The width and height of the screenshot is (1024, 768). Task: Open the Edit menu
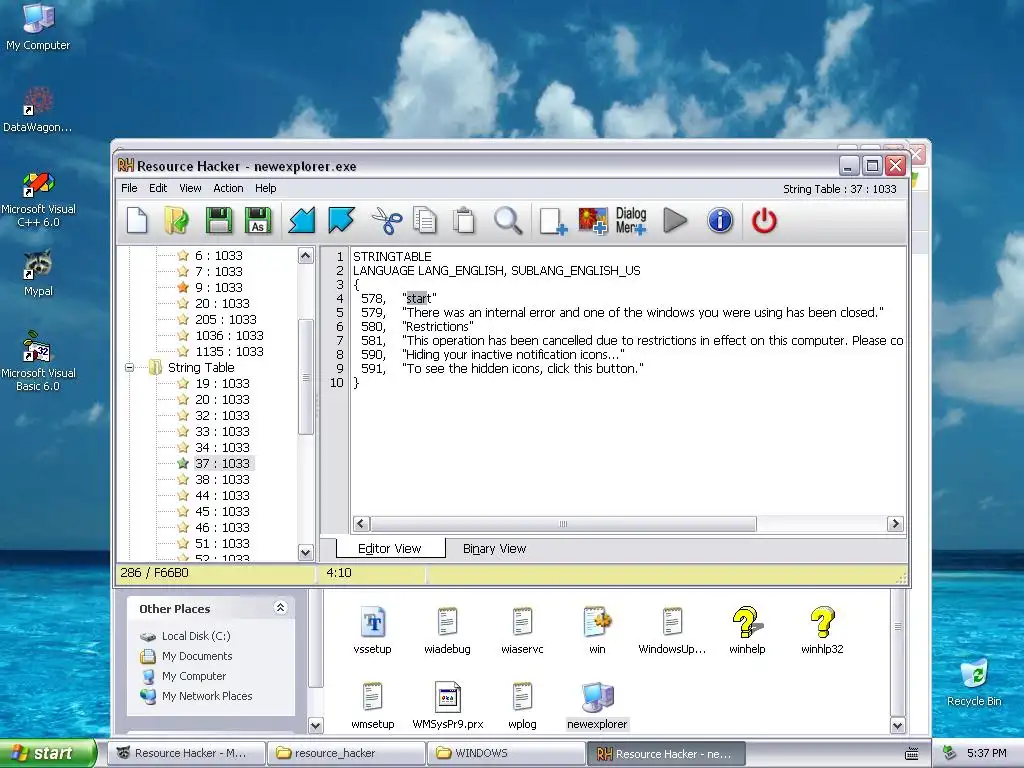click(x=158, y=188)
